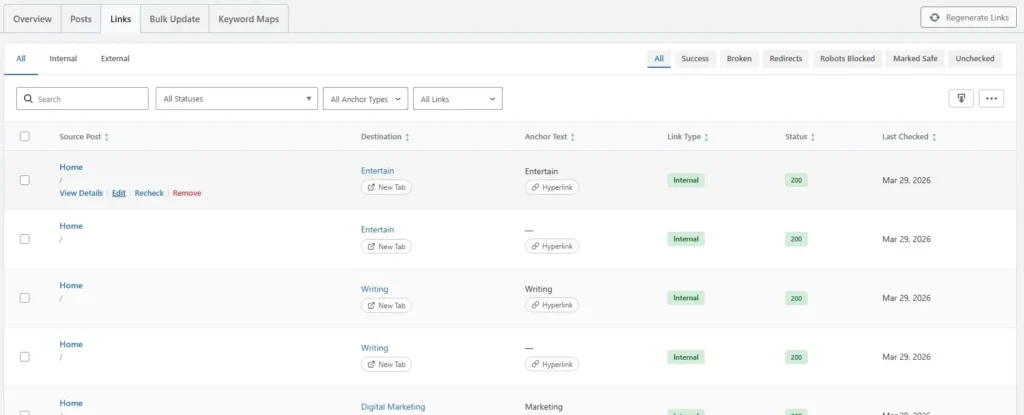
Task: Click the Source Post sort arrows icon
Action: pyautogui.click(x=107, y=137)
